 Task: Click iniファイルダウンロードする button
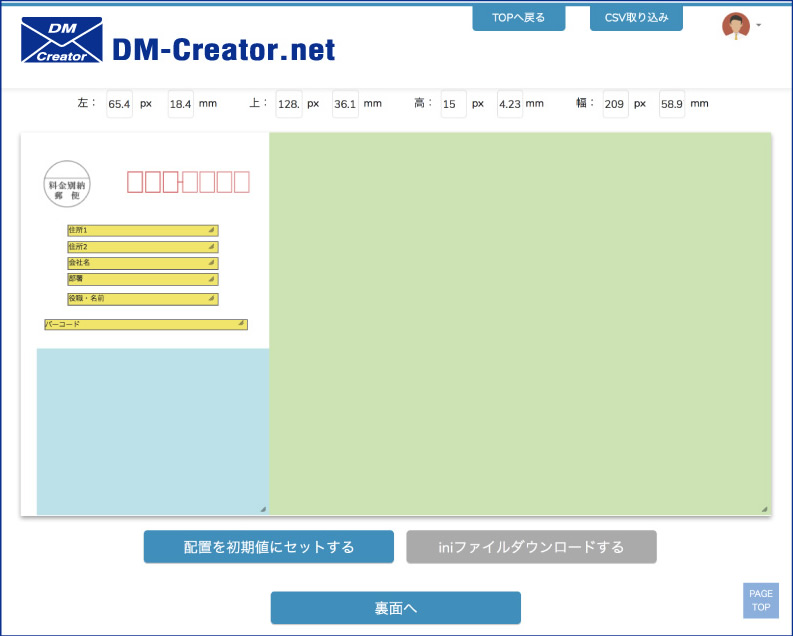click(531, 547)
